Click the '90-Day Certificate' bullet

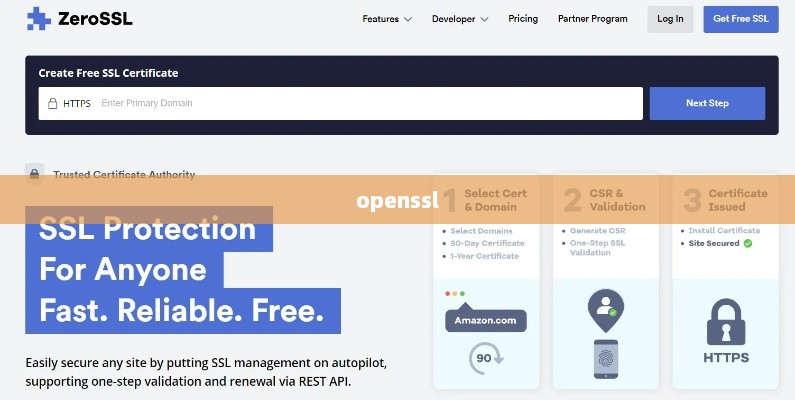click(x=487, y=243)
